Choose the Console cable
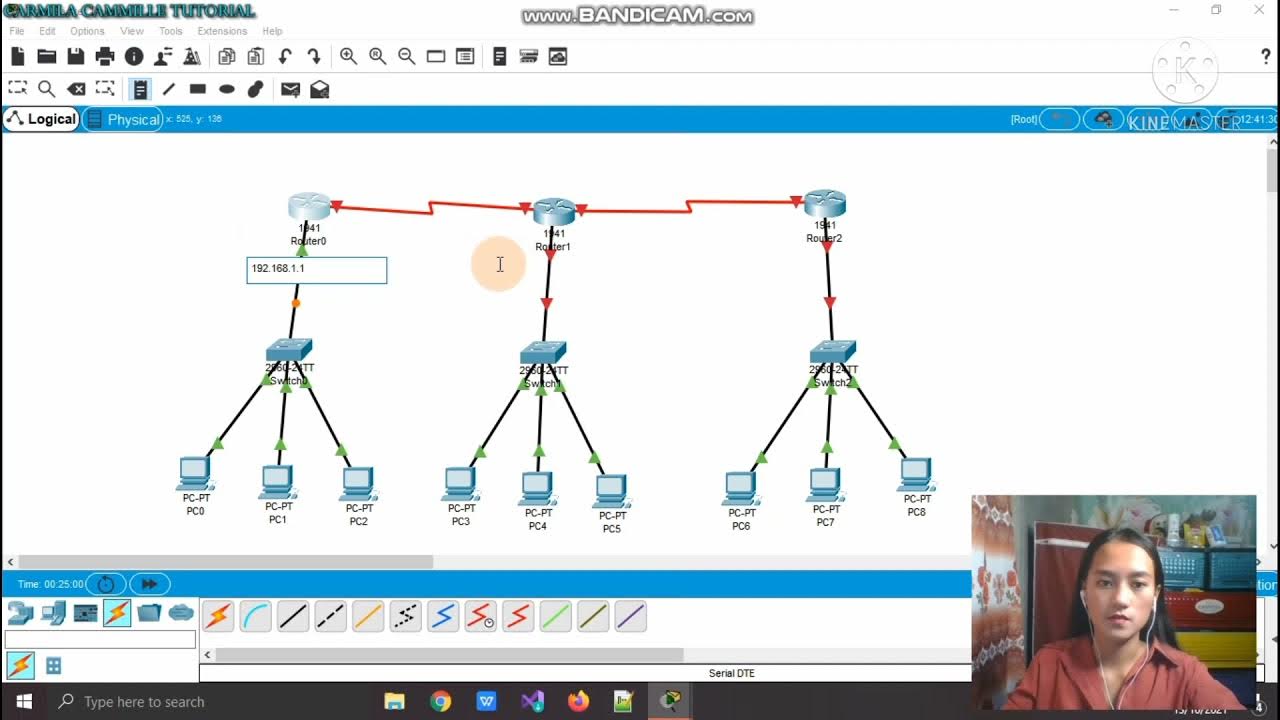This screenshot has height=720, width=1280. pyautogui.click(x=256, y=617)
